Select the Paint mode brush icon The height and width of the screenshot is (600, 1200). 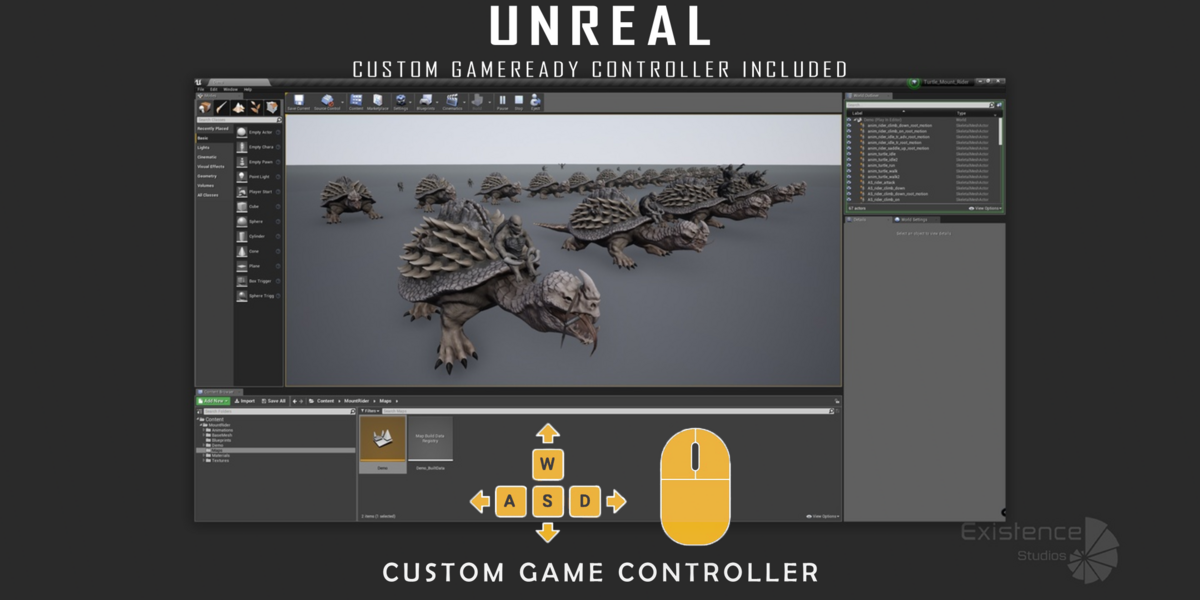click(x=222, y=107)
